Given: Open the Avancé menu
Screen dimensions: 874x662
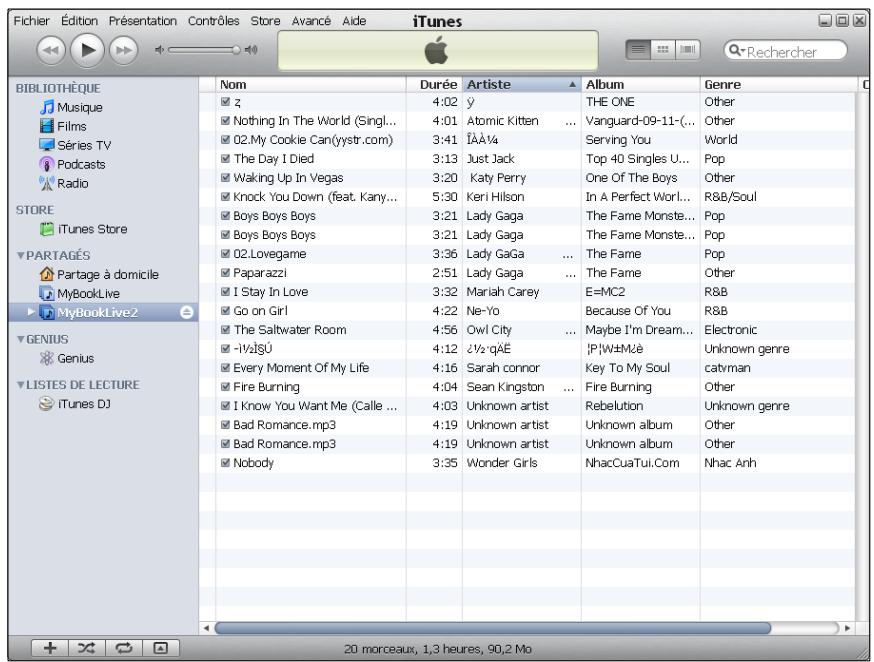Looking at the screenshot, I should point(311,21).
